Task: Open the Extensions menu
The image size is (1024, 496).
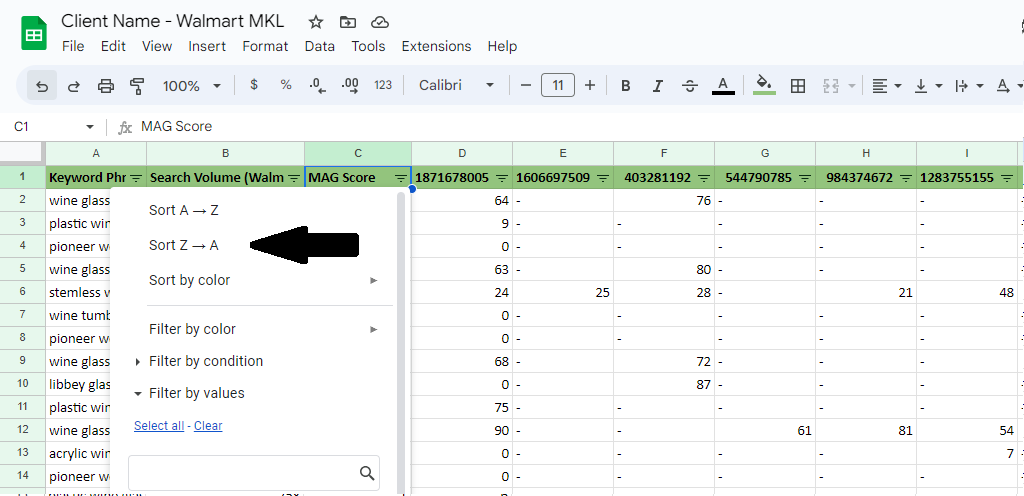Action: (x=436, y=46)
